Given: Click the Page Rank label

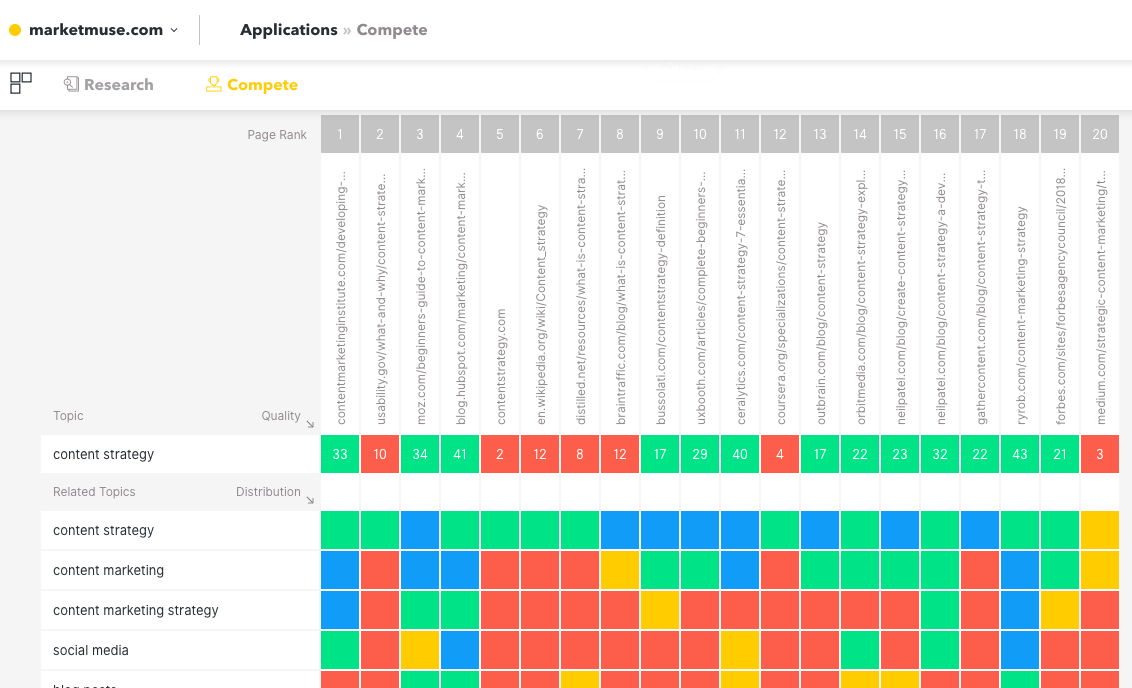Looking at the screenshot, I should [277, 135].
